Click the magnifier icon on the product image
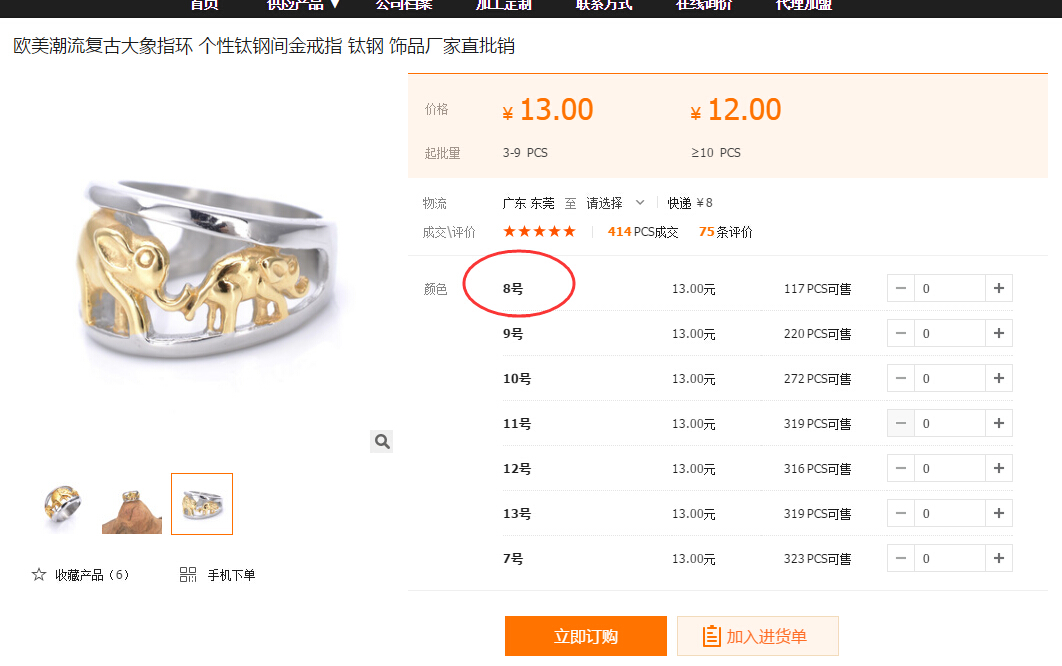The width and height of the screenshot is (1062, 666). point(382,442)
